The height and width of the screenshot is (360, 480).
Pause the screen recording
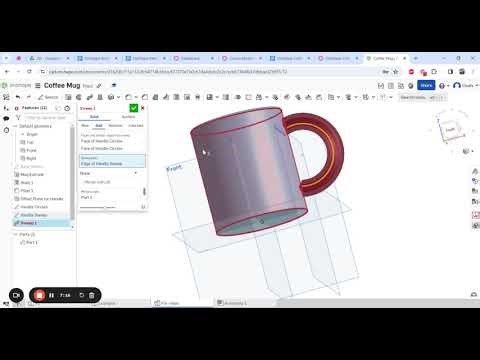51,295
